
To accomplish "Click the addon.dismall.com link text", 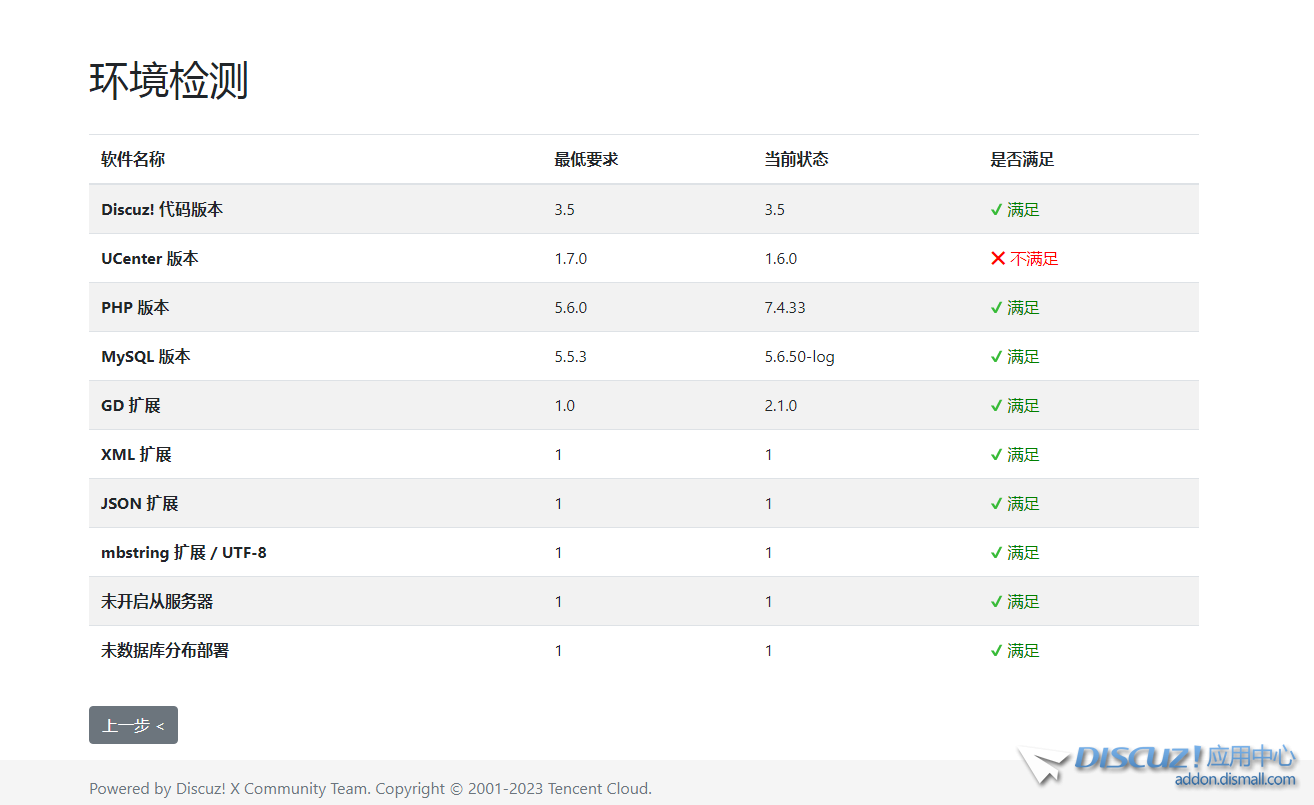I will click(x=1234, y=780).
